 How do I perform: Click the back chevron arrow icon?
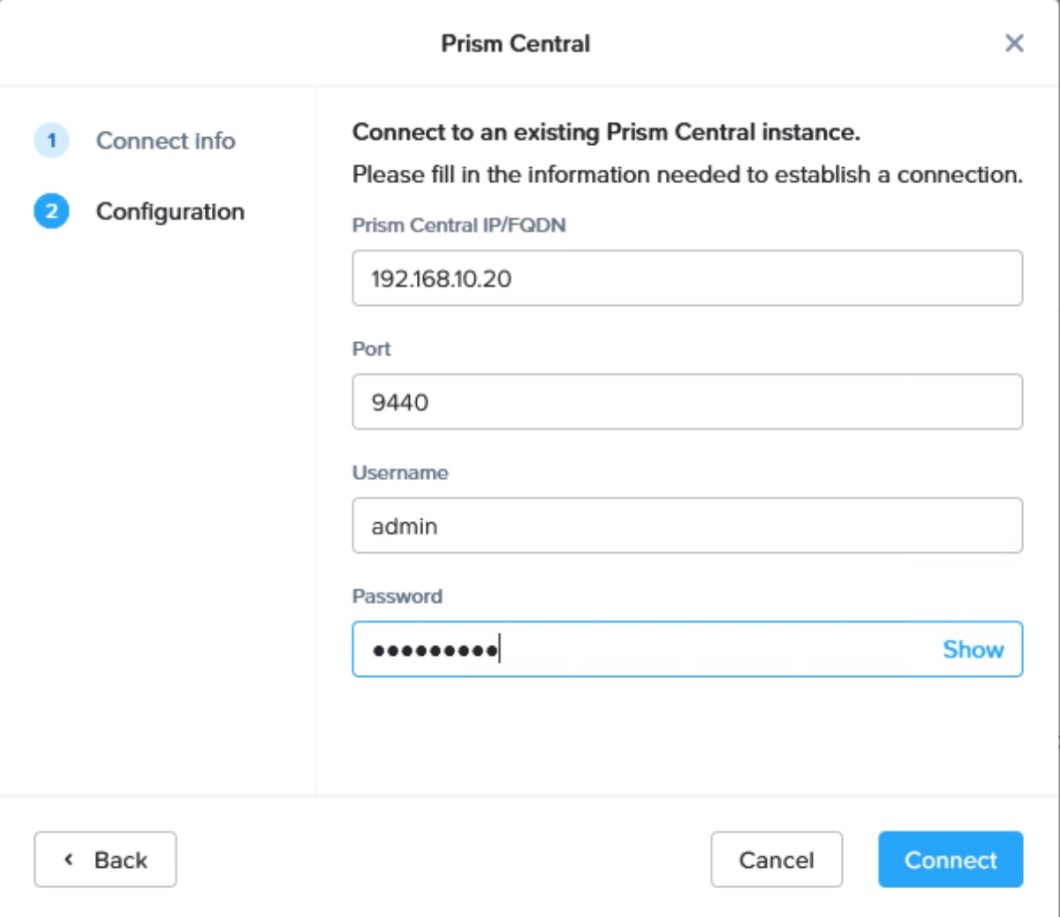point(68,859)
